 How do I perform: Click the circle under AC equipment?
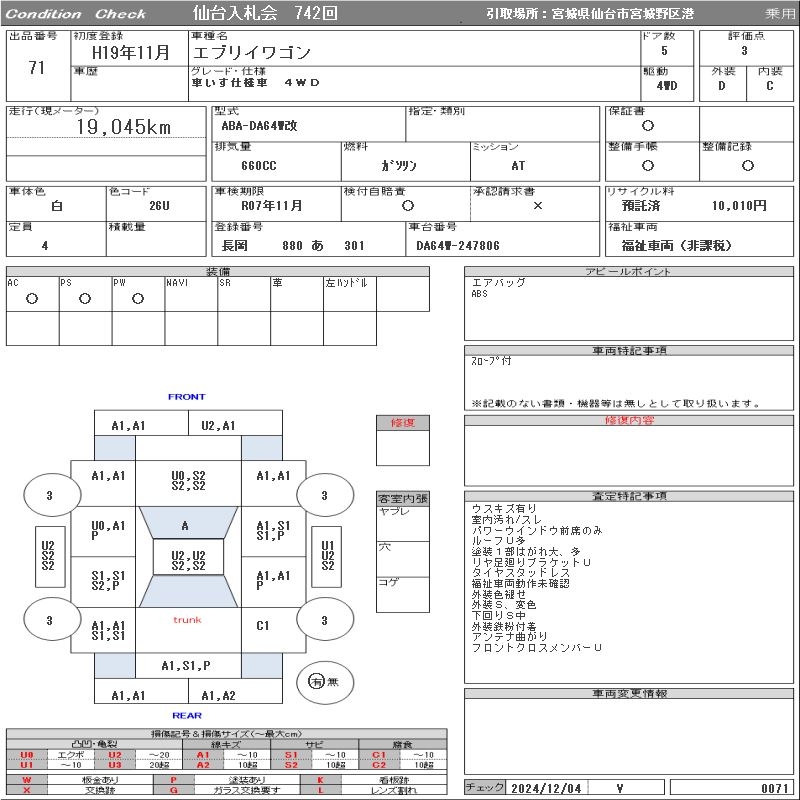pos(32,298)
